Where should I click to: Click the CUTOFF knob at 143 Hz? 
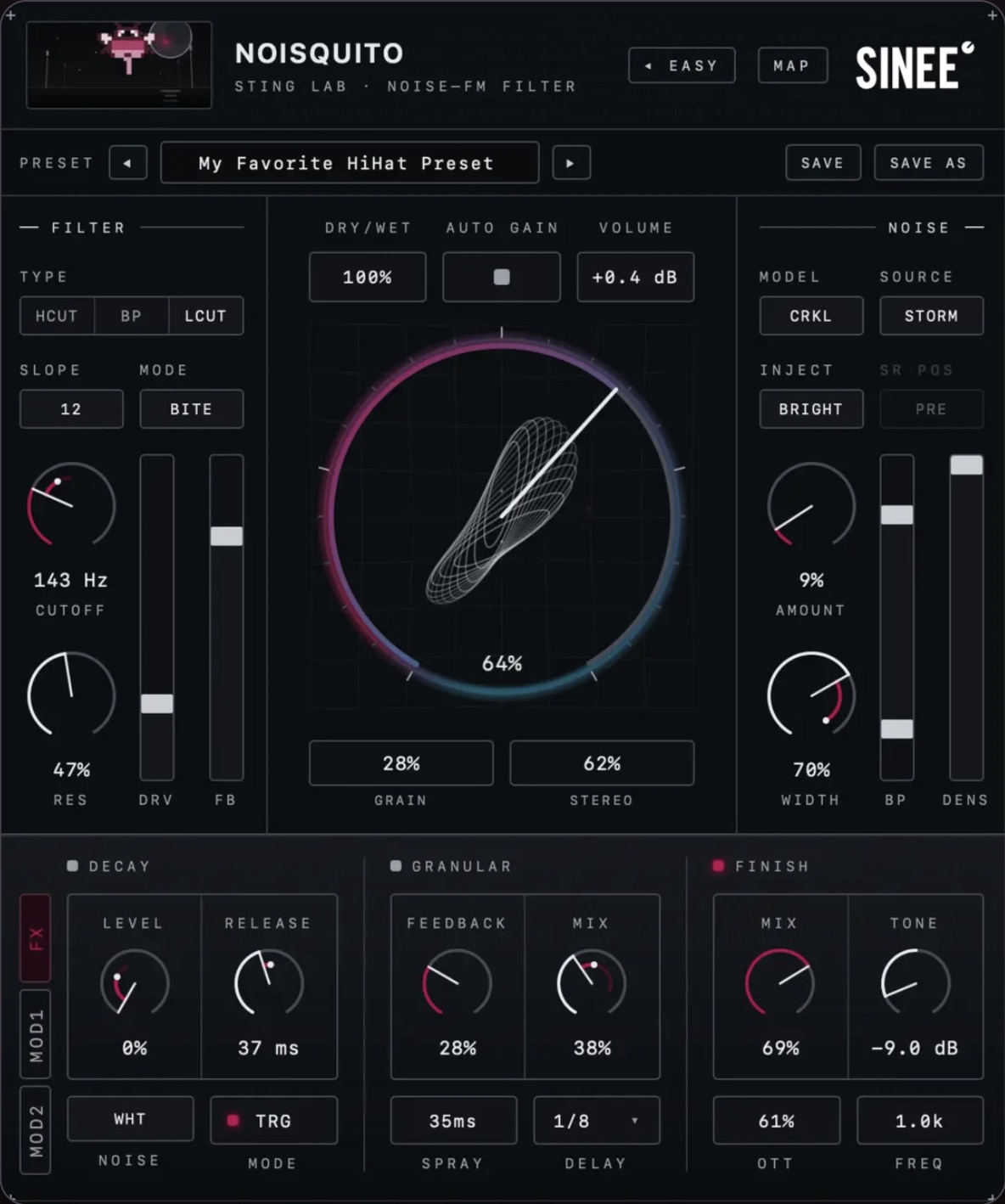click(71, 505)
